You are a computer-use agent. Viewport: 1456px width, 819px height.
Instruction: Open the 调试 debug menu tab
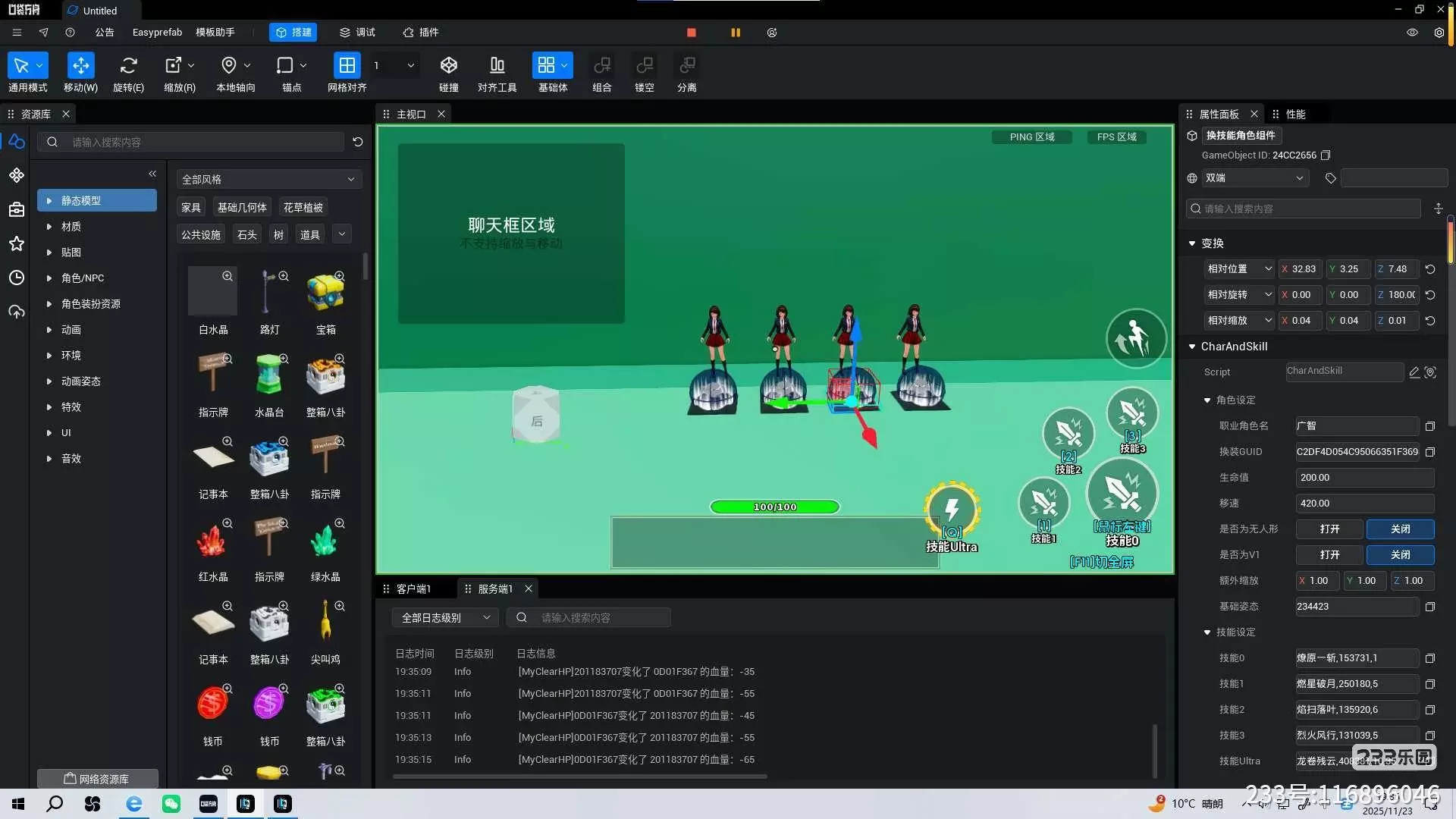(x=357, y=33)
